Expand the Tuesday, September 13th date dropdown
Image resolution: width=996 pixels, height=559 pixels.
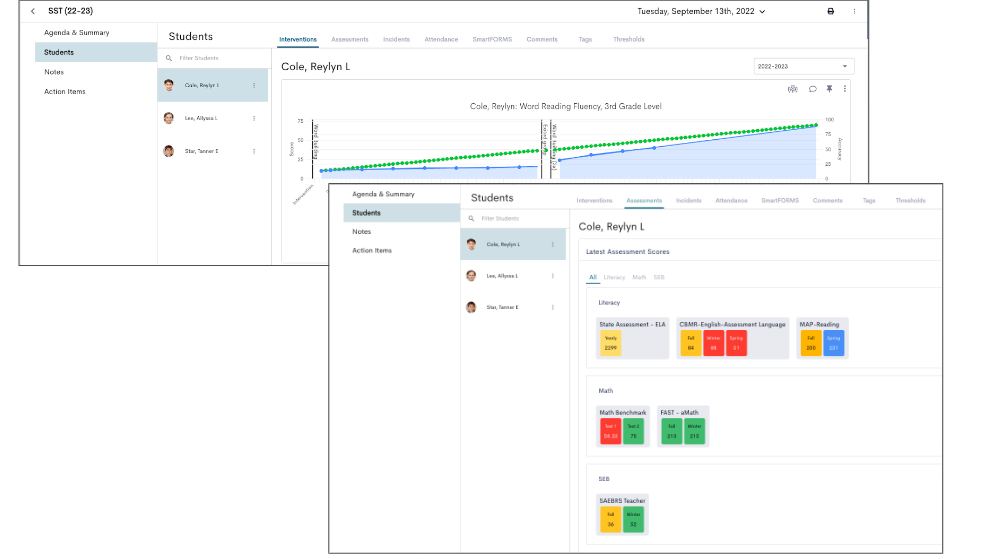(x=701, y=11)
